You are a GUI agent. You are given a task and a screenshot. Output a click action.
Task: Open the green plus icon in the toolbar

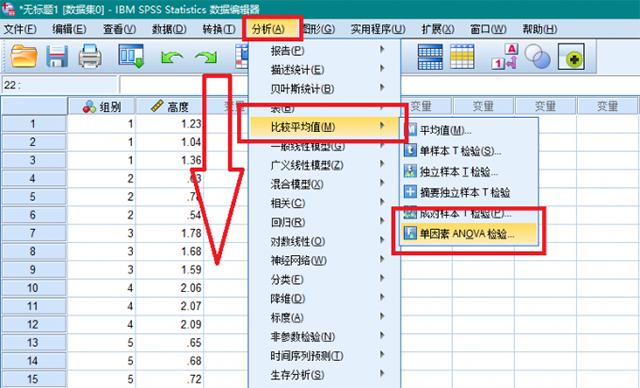click(x=571, y=56)
